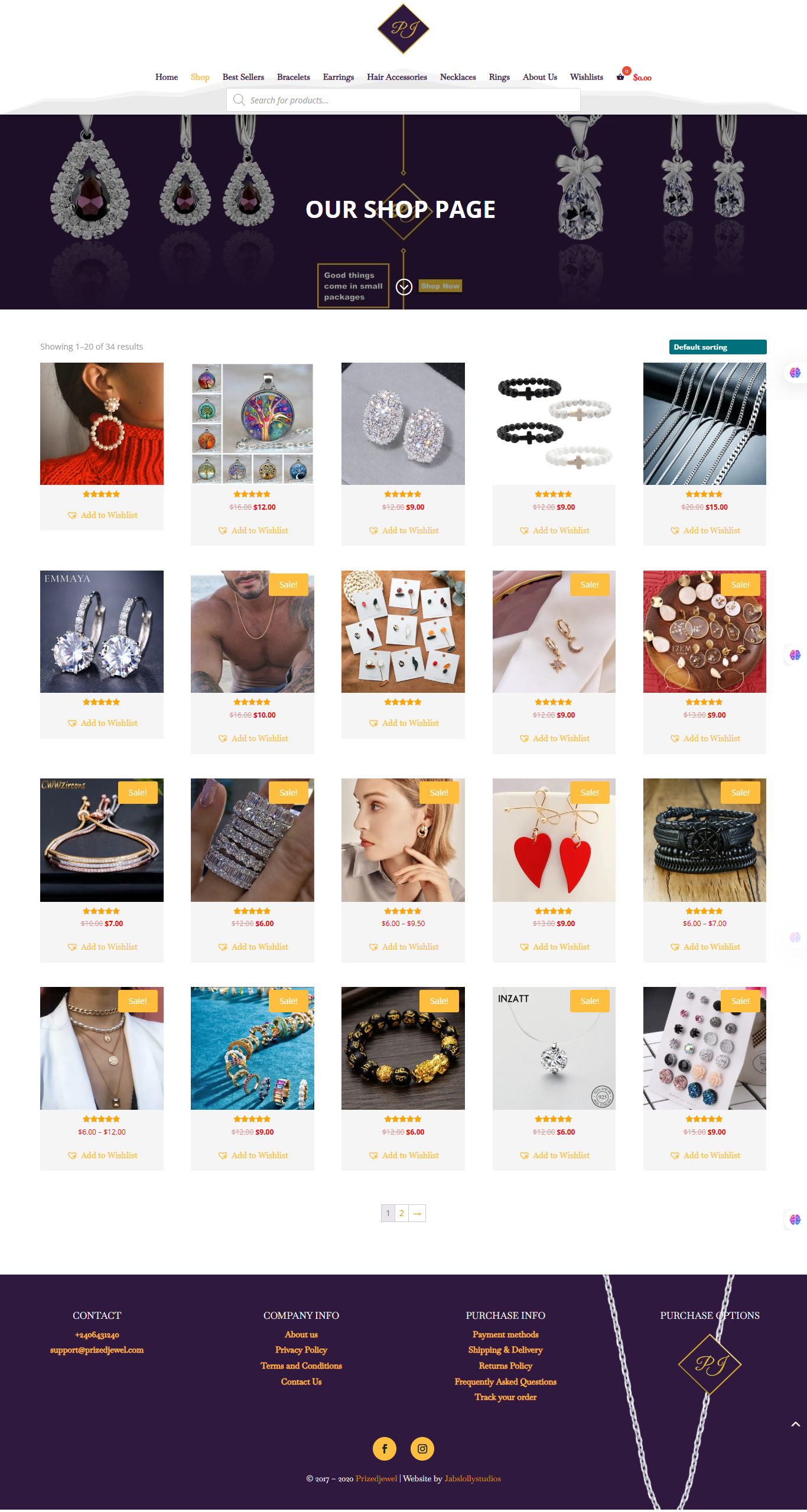807x1512 pixels.
Task: Click the back-to-top chevron arrow
Action: [x=795, y=1424]
